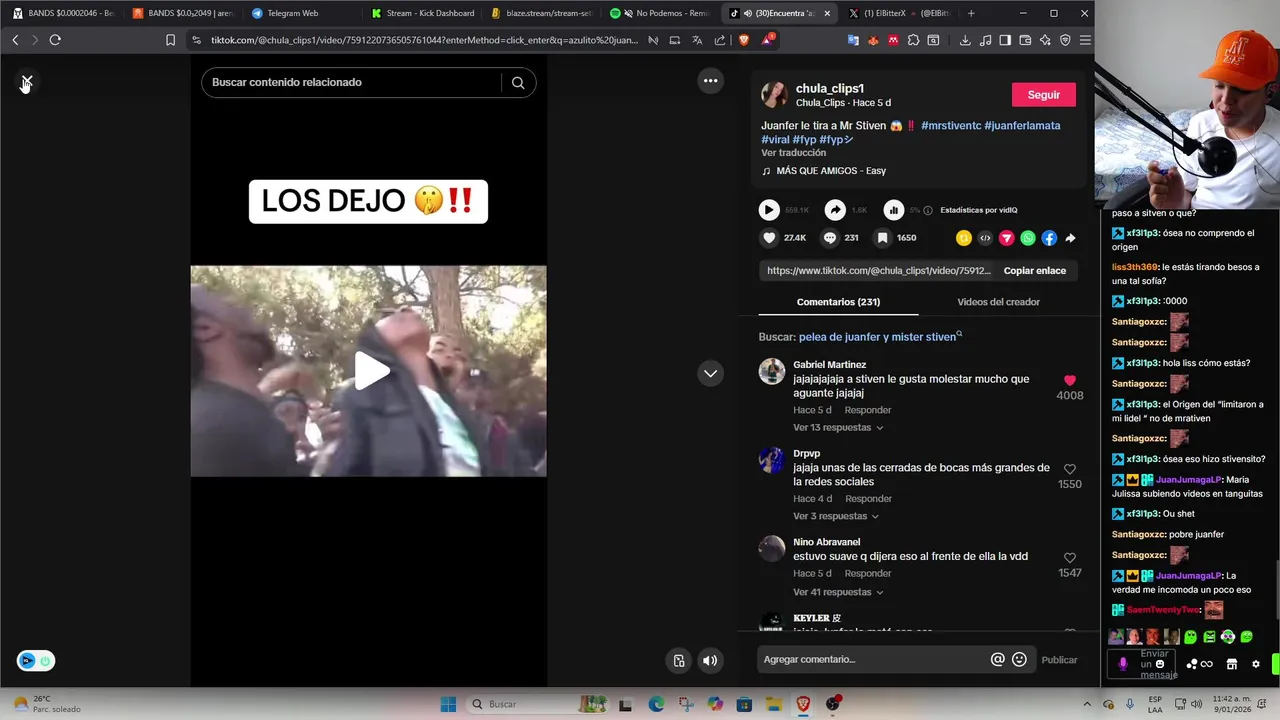This screenshot has height=720, width=1280.
Task: Click the @ mention icon in comment box
Action: [997, 660]
